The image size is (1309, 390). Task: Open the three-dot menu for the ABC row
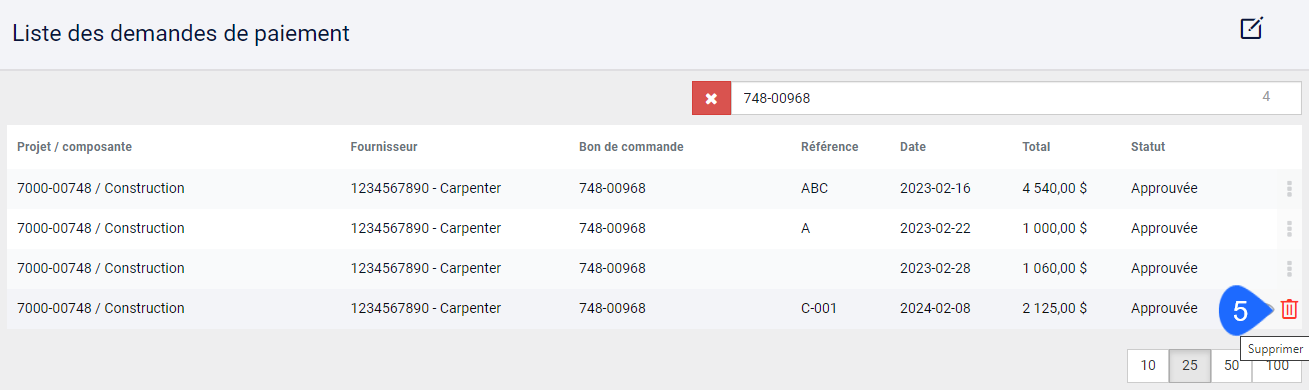tap(1289, 188)
